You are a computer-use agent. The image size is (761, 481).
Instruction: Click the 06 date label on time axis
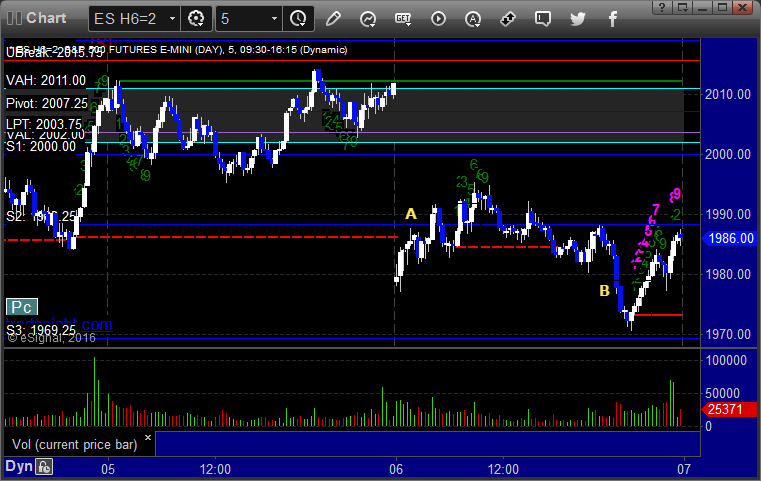click(396, 469)
